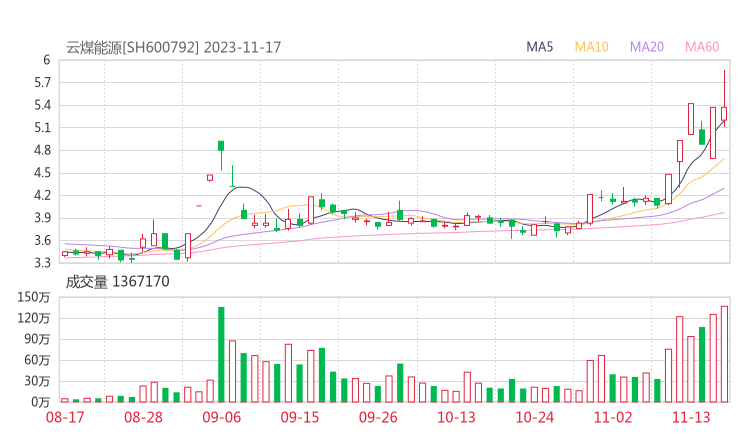This screenshot has height=440, width=740.
Task: Click the 08-17 date axis label
Action: pyautogui.click(x=65, y=417)
